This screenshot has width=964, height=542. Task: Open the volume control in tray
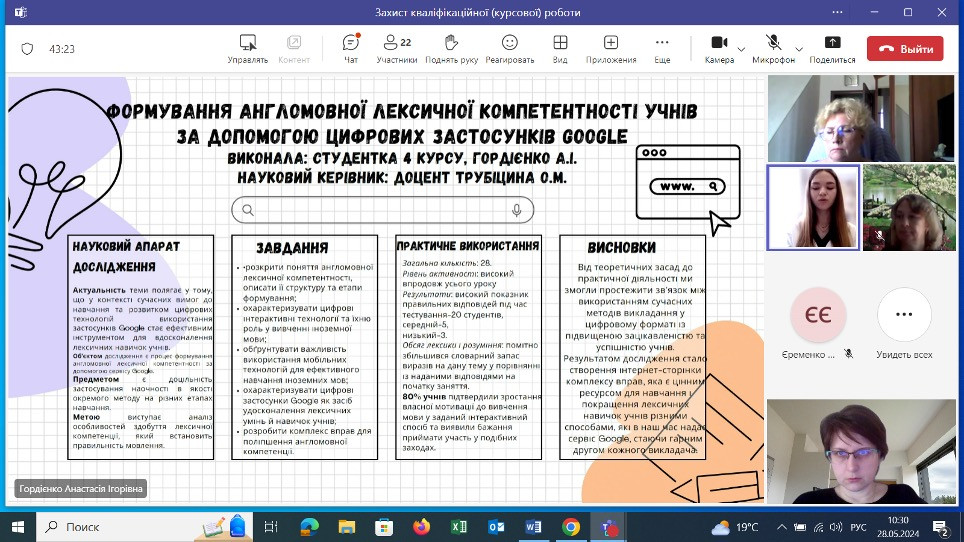pos(835,527)
